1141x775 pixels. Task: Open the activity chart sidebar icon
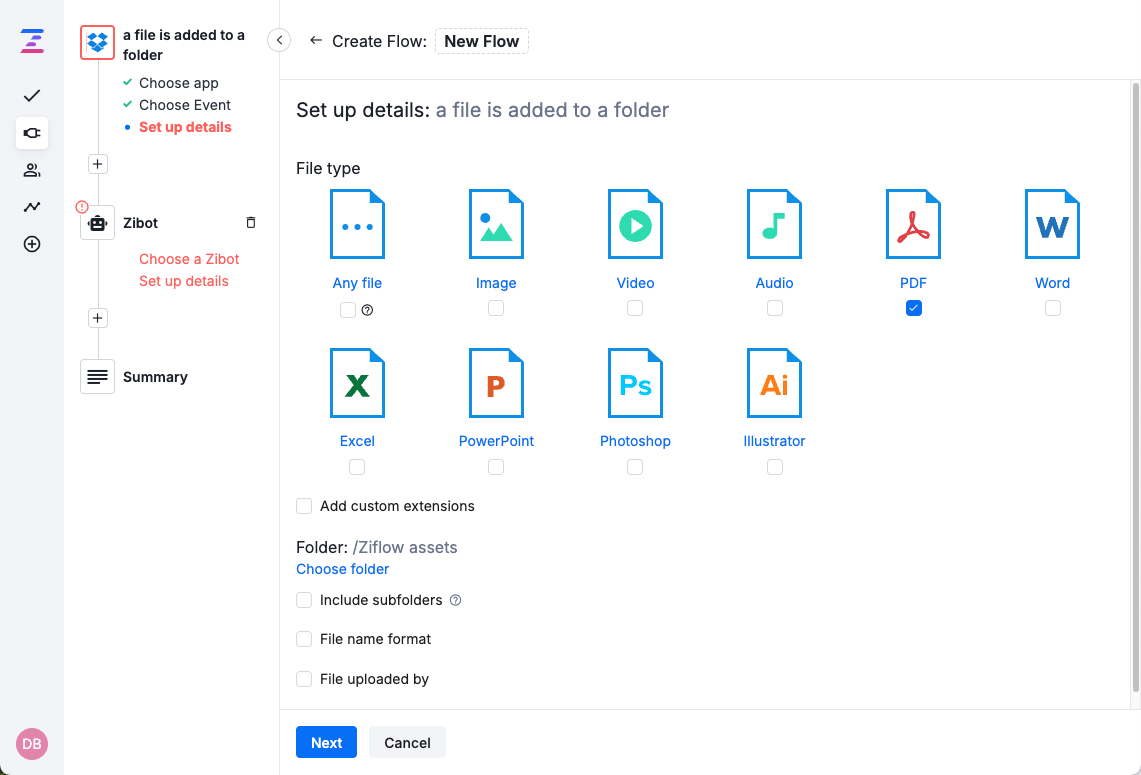[31, 207]
